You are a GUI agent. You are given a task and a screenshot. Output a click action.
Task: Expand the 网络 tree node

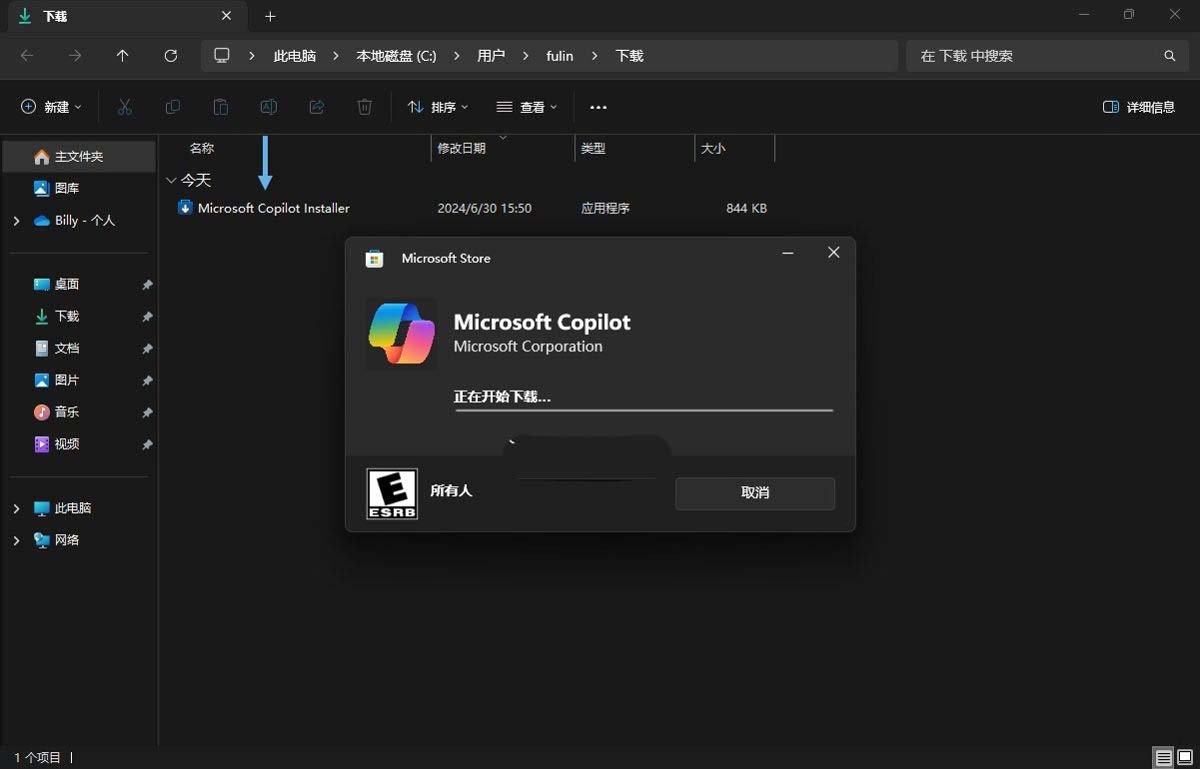click(x=16, y=541)
